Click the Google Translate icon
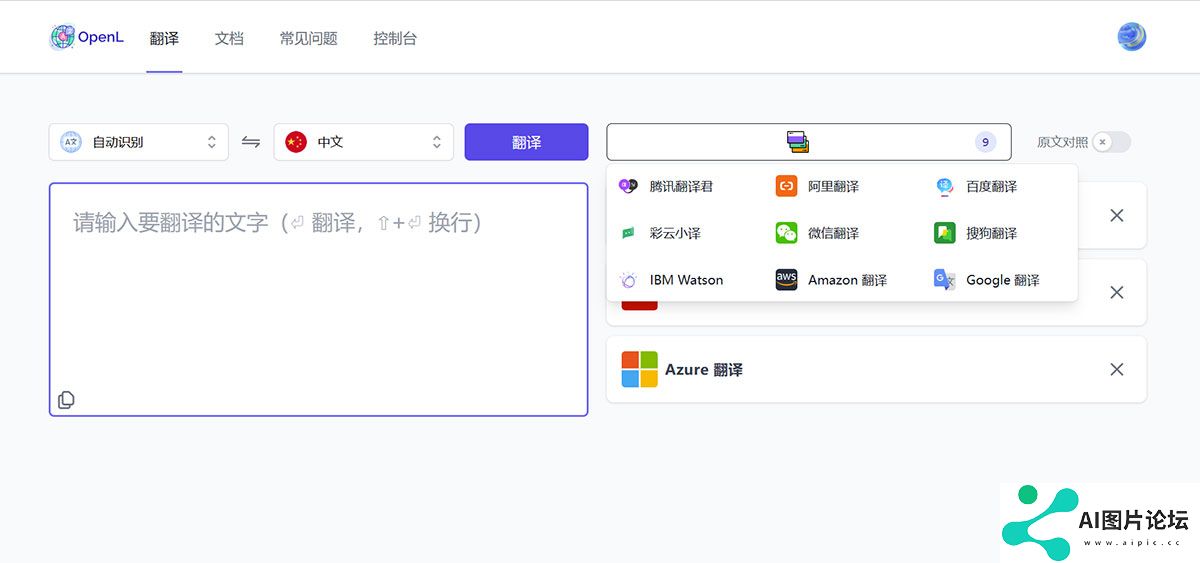 945,280
